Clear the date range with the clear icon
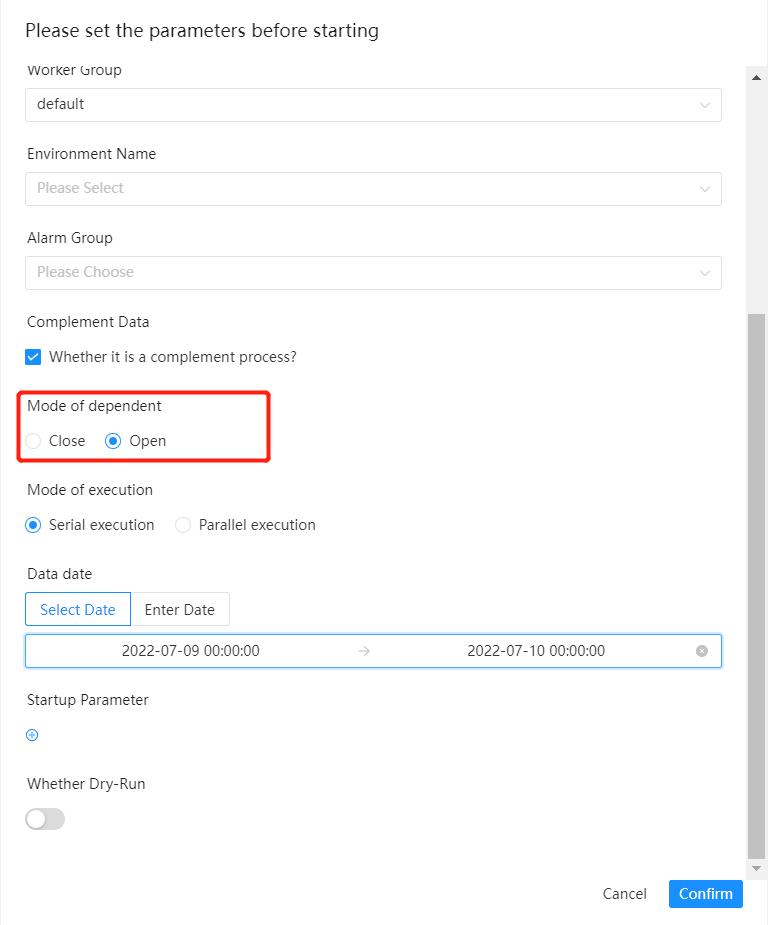The image size is (768, 925). pyautogui.click(x=701, y=650)
